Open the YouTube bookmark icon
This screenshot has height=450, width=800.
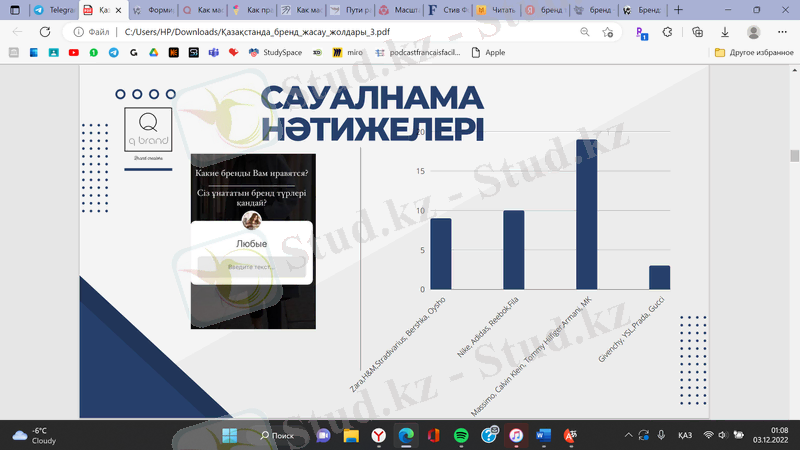pos(73,53)
